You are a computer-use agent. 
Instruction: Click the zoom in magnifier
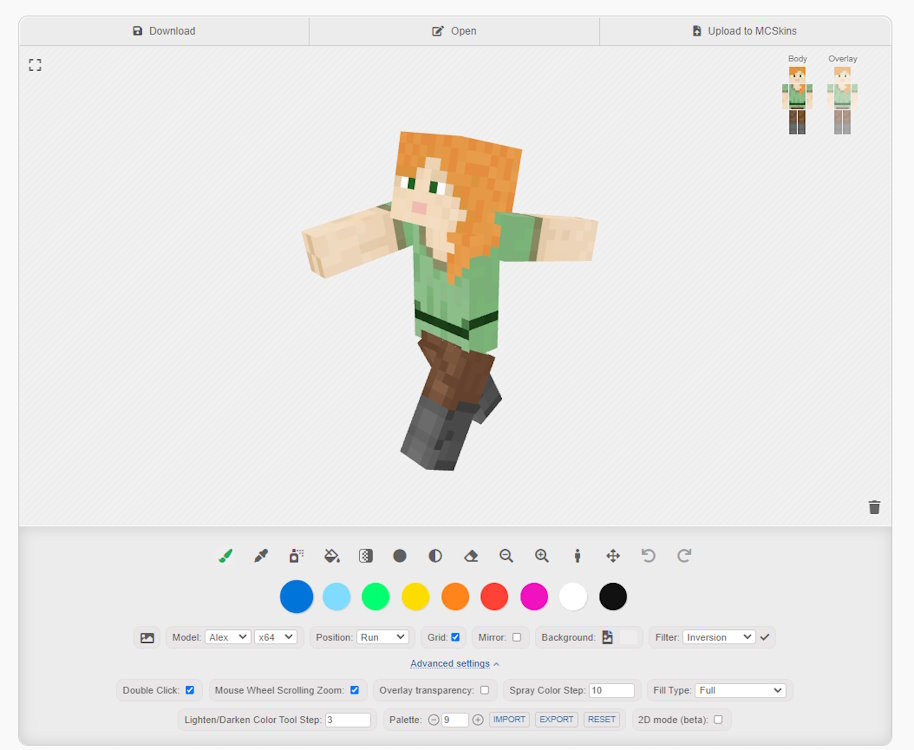[x=542, y=556]
